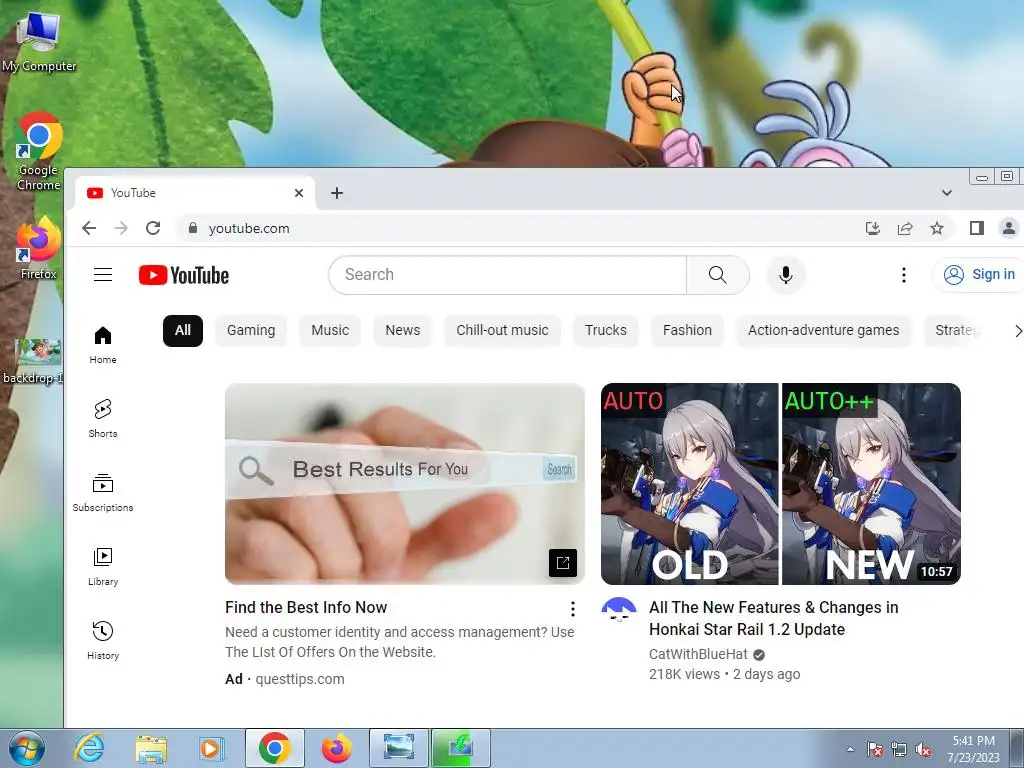
Task: Click the search magnifier button
Action: tap(718, 275)
